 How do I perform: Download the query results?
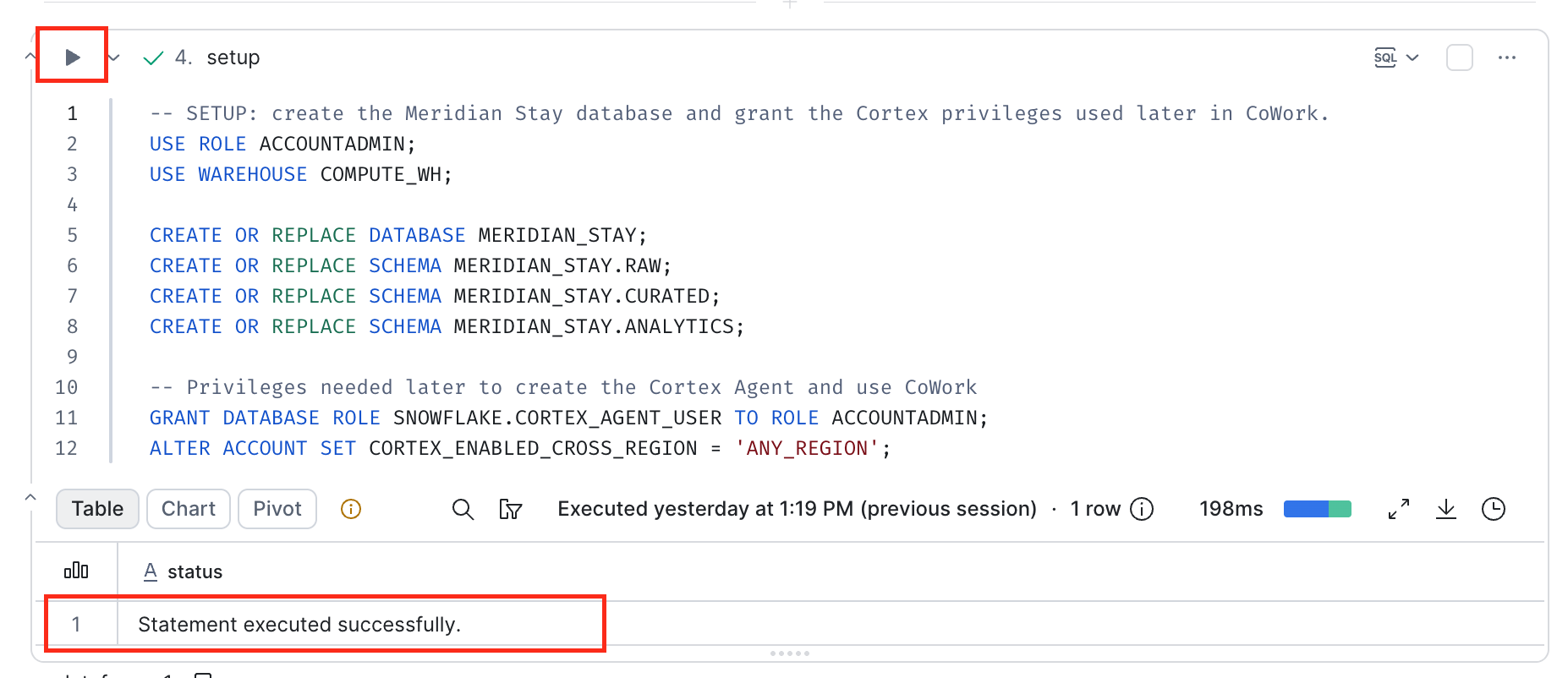point(1446,509)
